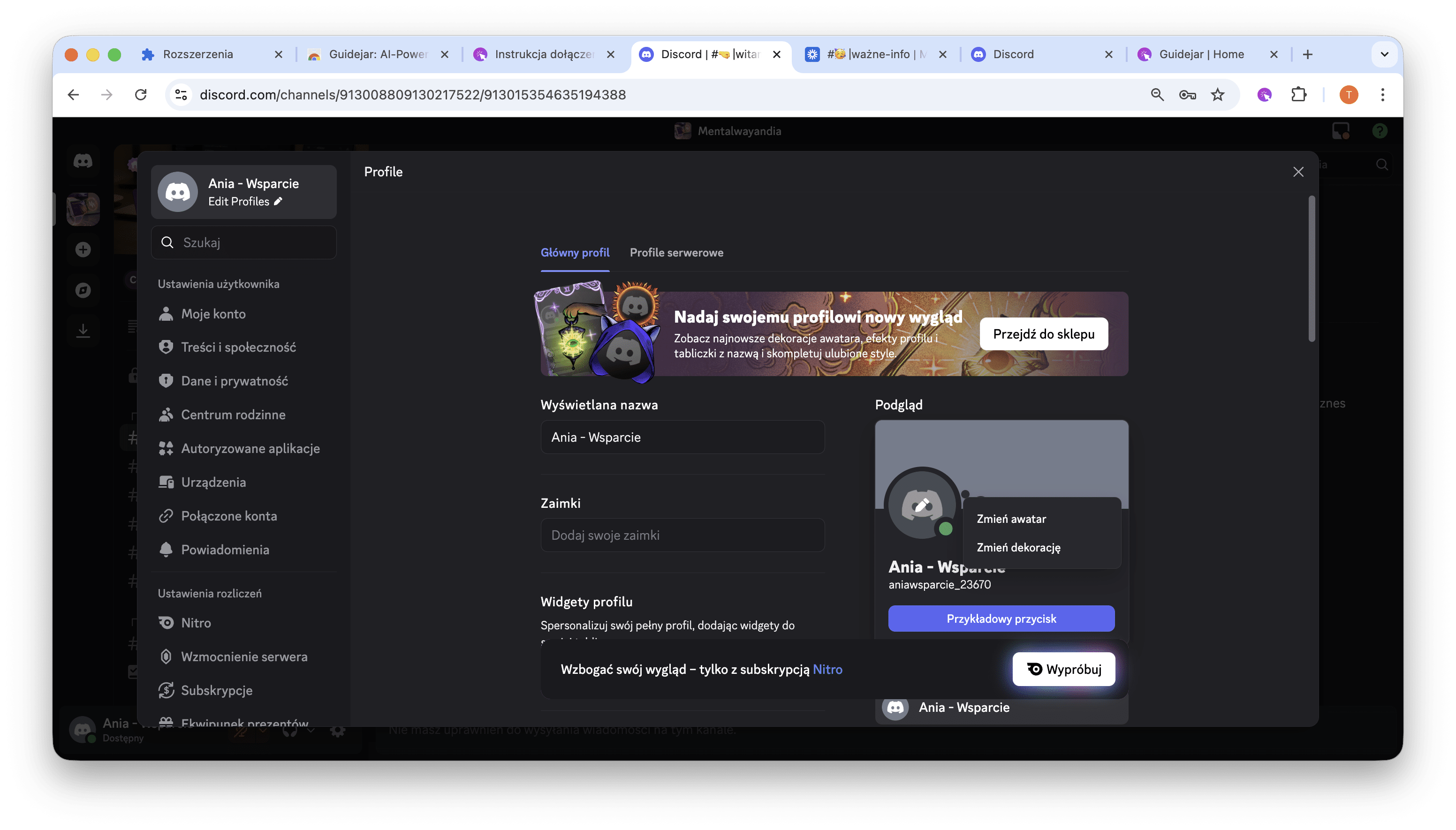This screenshot has width=1456, height=830.
Task: Reload the current page
Action: 140,95
